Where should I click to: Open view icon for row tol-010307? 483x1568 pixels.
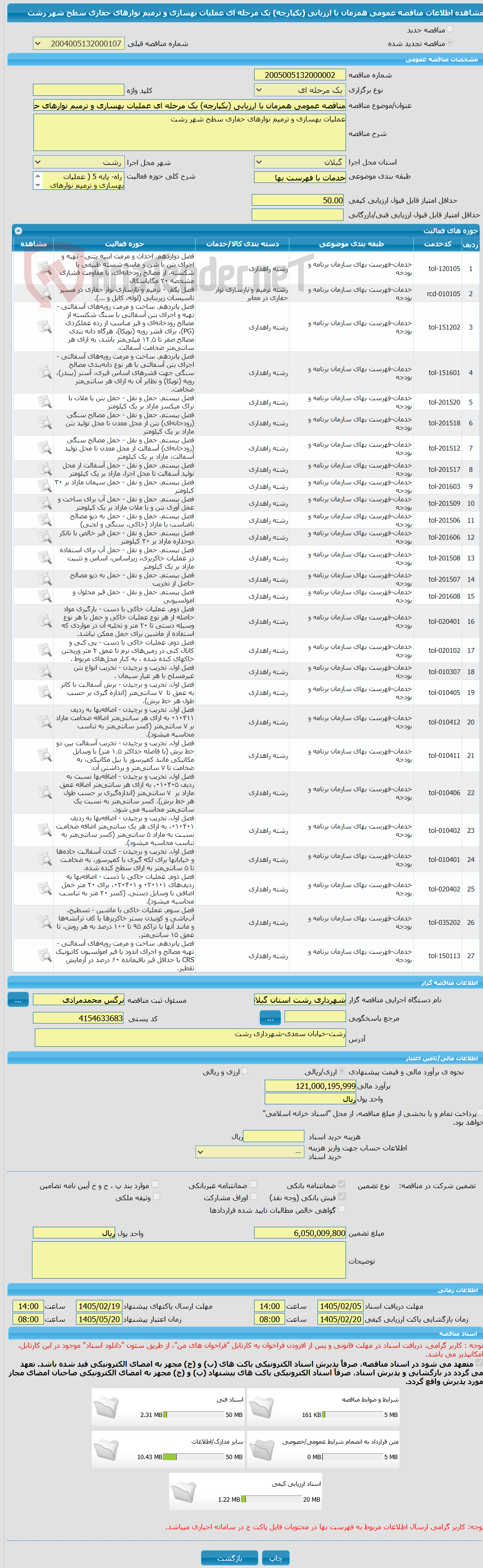click(x=44, y=671)
